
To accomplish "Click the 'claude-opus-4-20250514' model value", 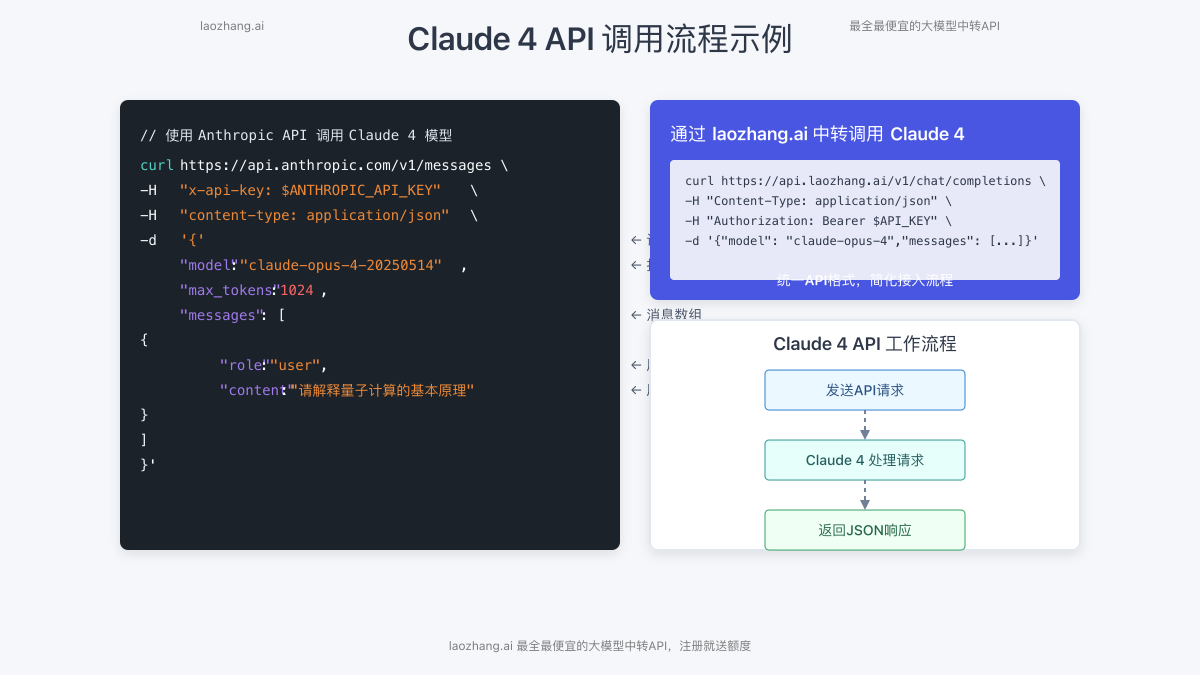I will pyautogui.click(x=340, y=265).
